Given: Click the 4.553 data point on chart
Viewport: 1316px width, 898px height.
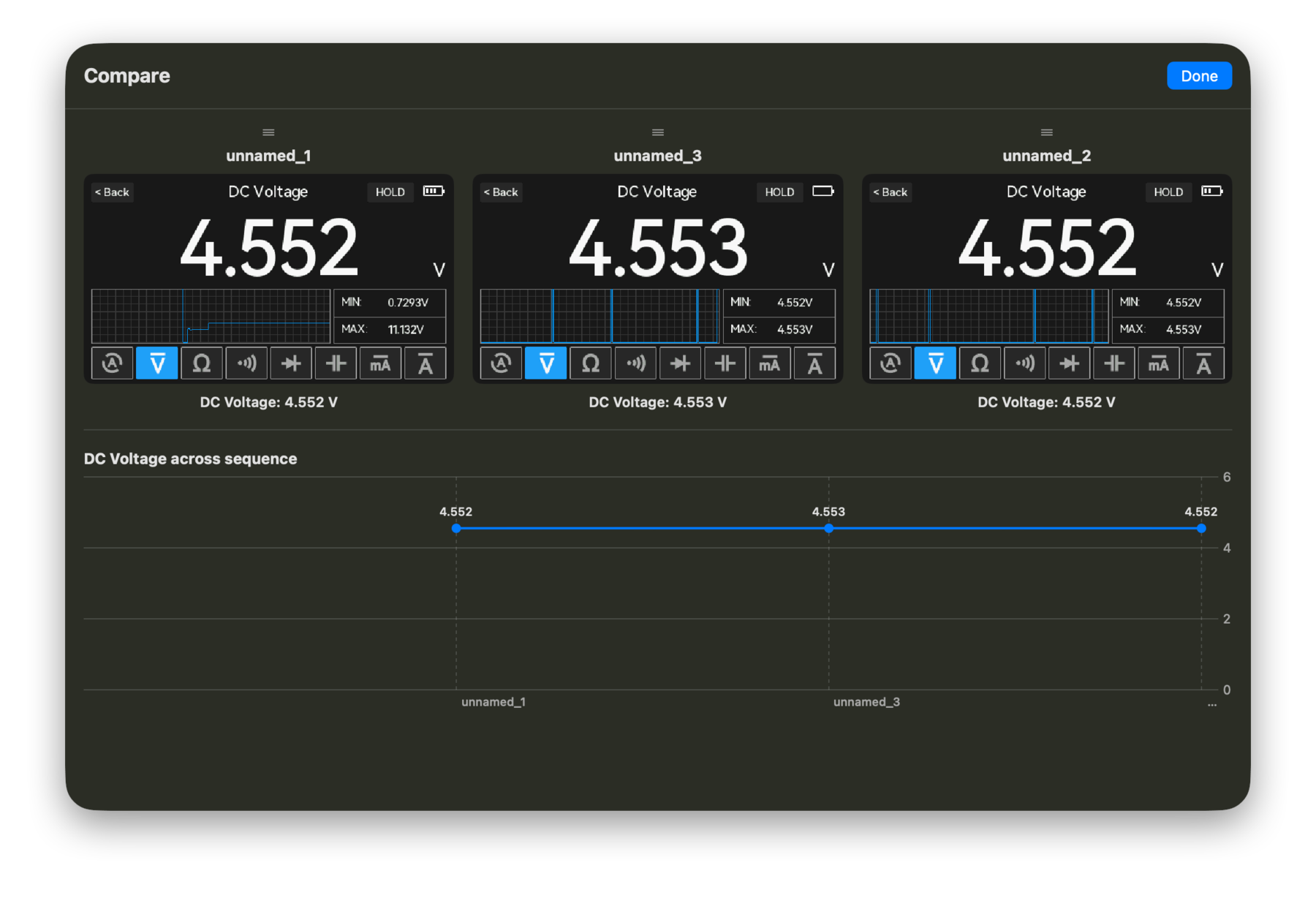Looking at the screenshot, I should click(x=828, y=528).
